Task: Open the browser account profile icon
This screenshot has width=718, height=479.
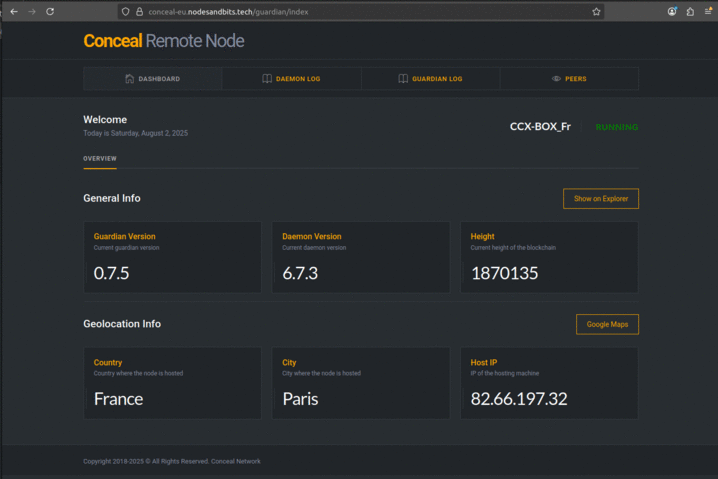Action: (x=672, y=11)
